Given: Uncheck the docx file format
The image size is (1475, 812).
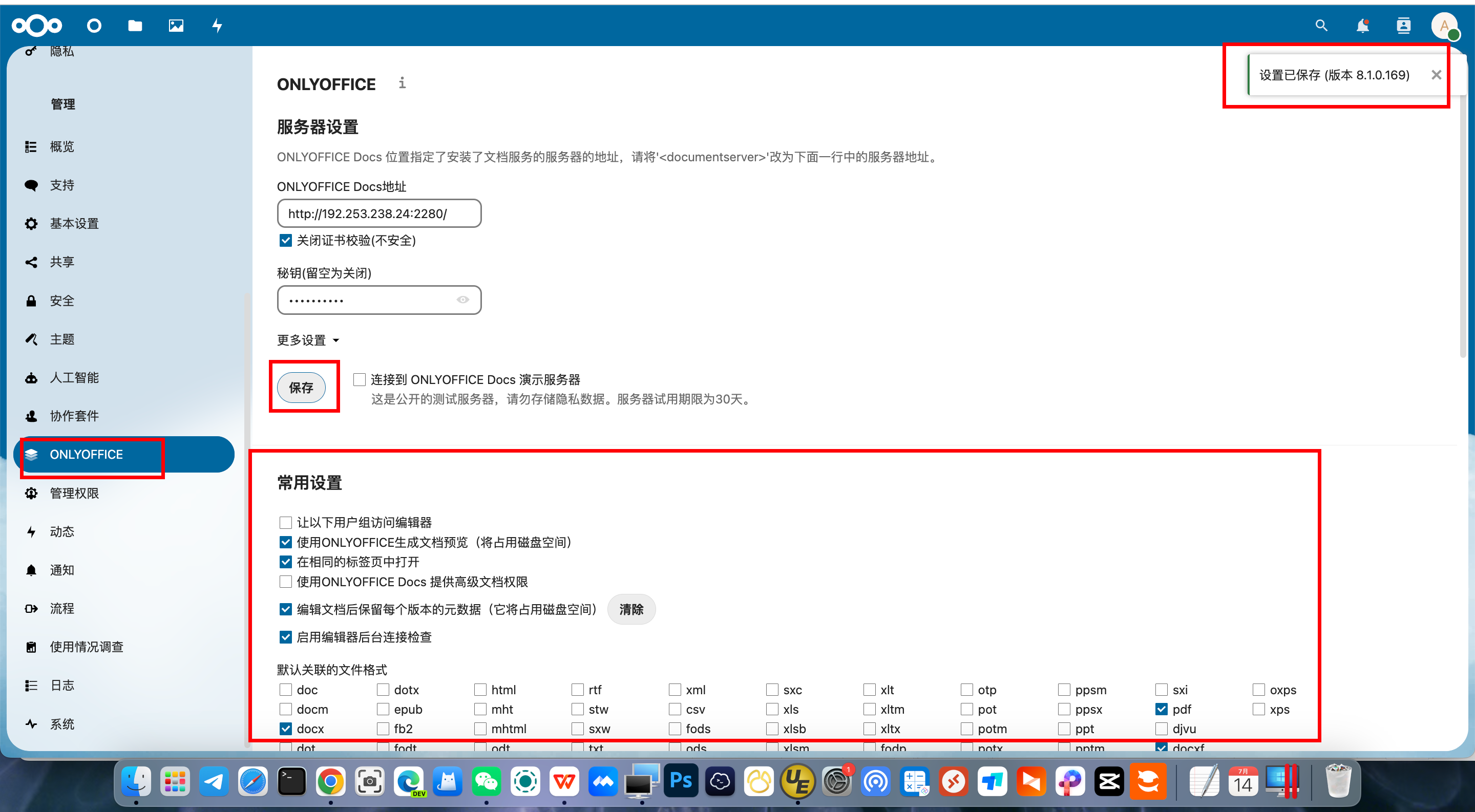Looking at the screenshot, I should click(285, 729).
